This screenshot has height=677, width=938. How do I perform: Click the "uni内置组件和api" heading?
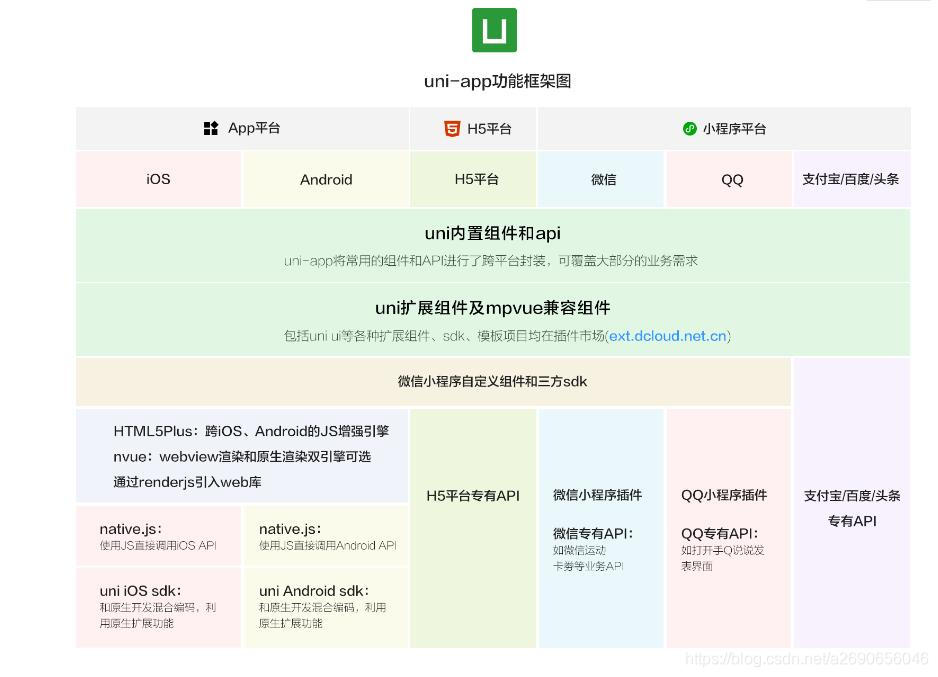[x=493, y=233]
